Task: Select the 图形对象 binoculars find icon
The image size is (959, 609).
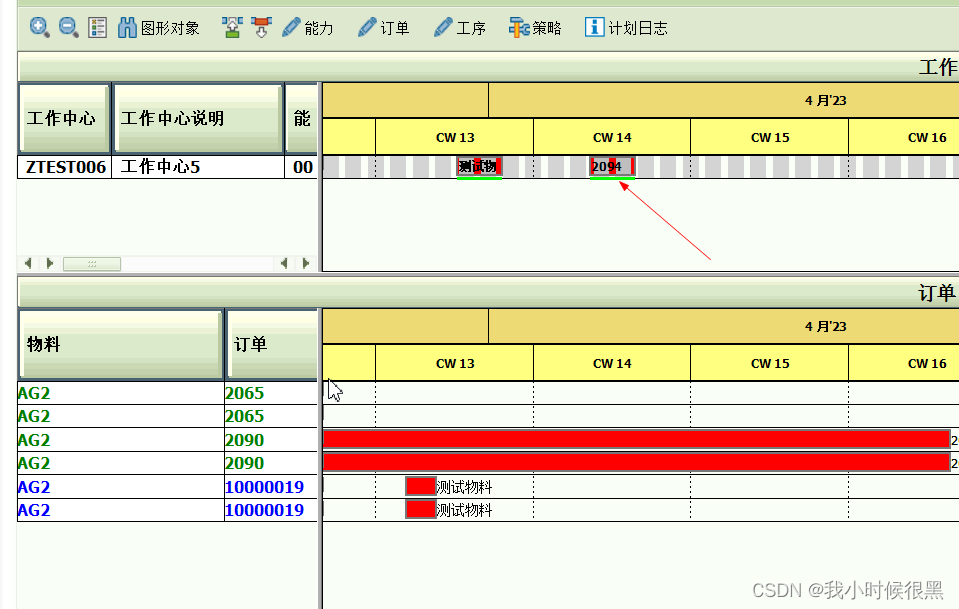Action: point(130,28)
